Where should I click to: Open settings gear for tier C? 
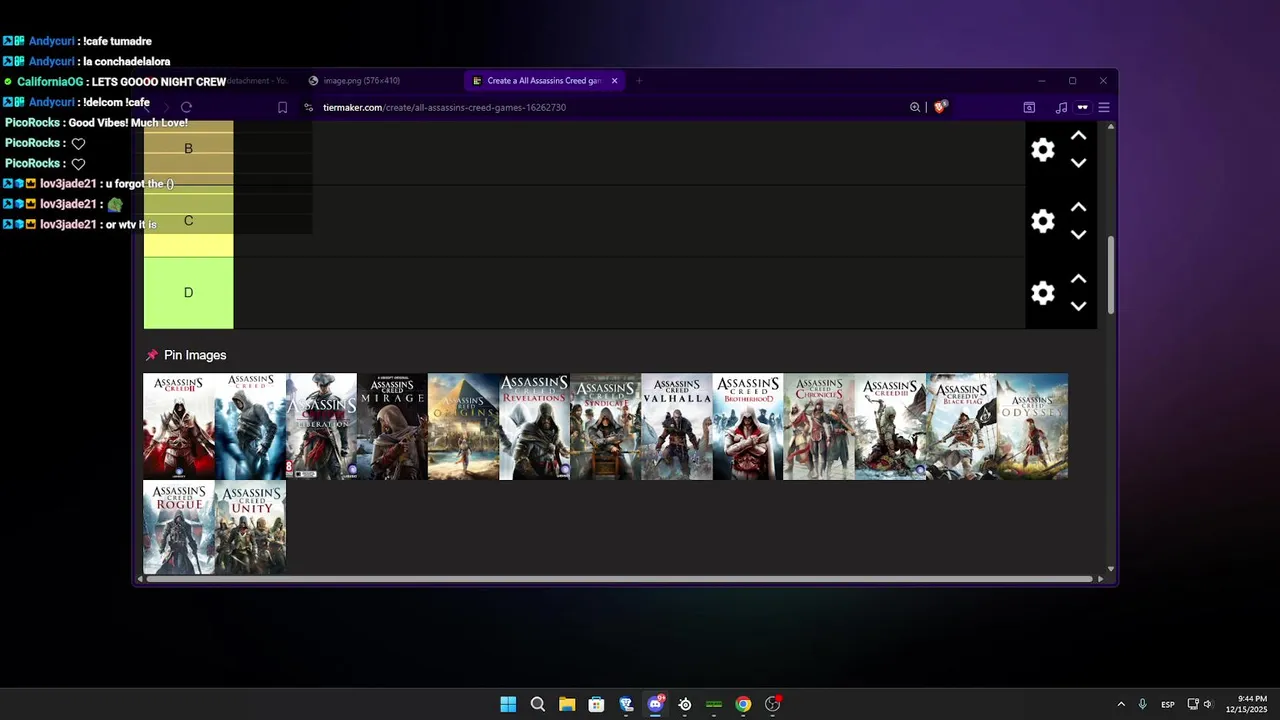click(1043, 222)
